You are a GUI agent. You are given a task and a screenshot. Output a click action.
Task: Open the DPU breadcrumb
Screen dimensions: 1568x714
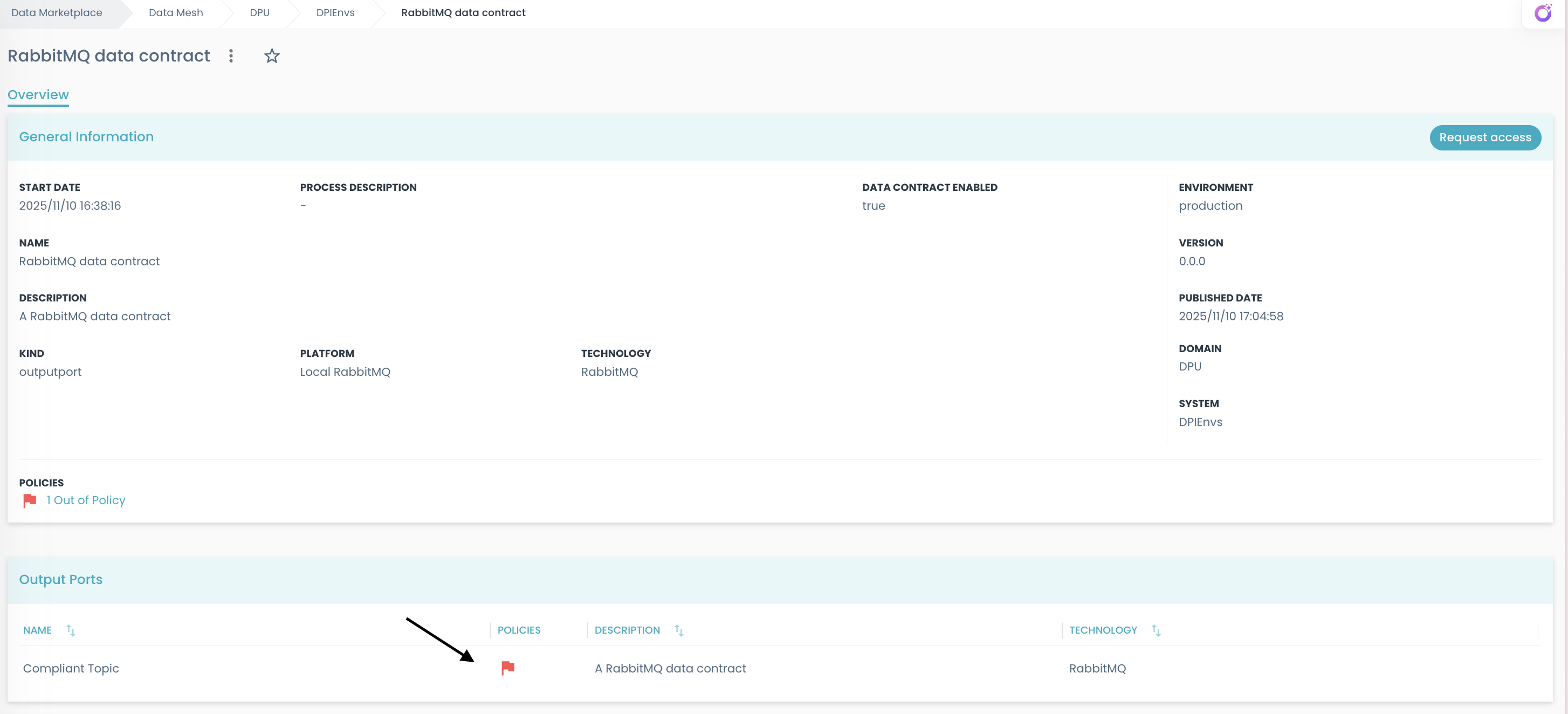[260, 12]
